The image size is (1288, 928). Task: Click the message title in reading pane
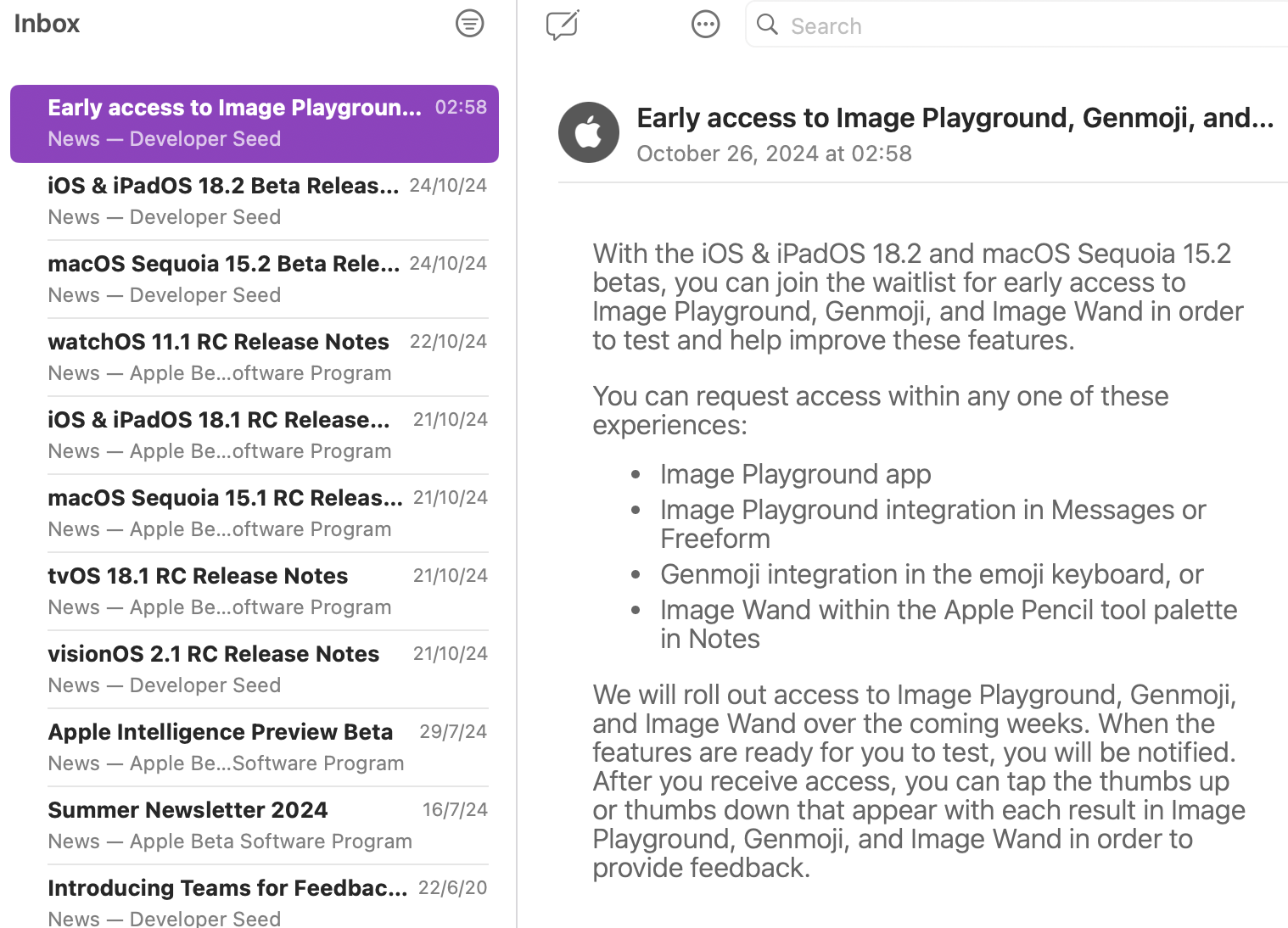955,118
